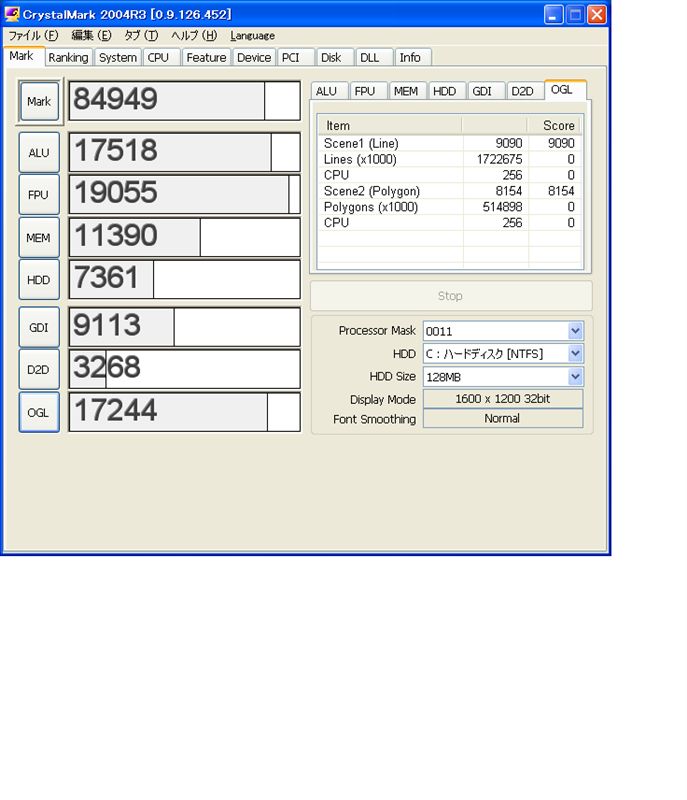This screenshot has height=800, width=687.
Task: Click the ALU score 17518 bar
Action: [x=185, y=152]
